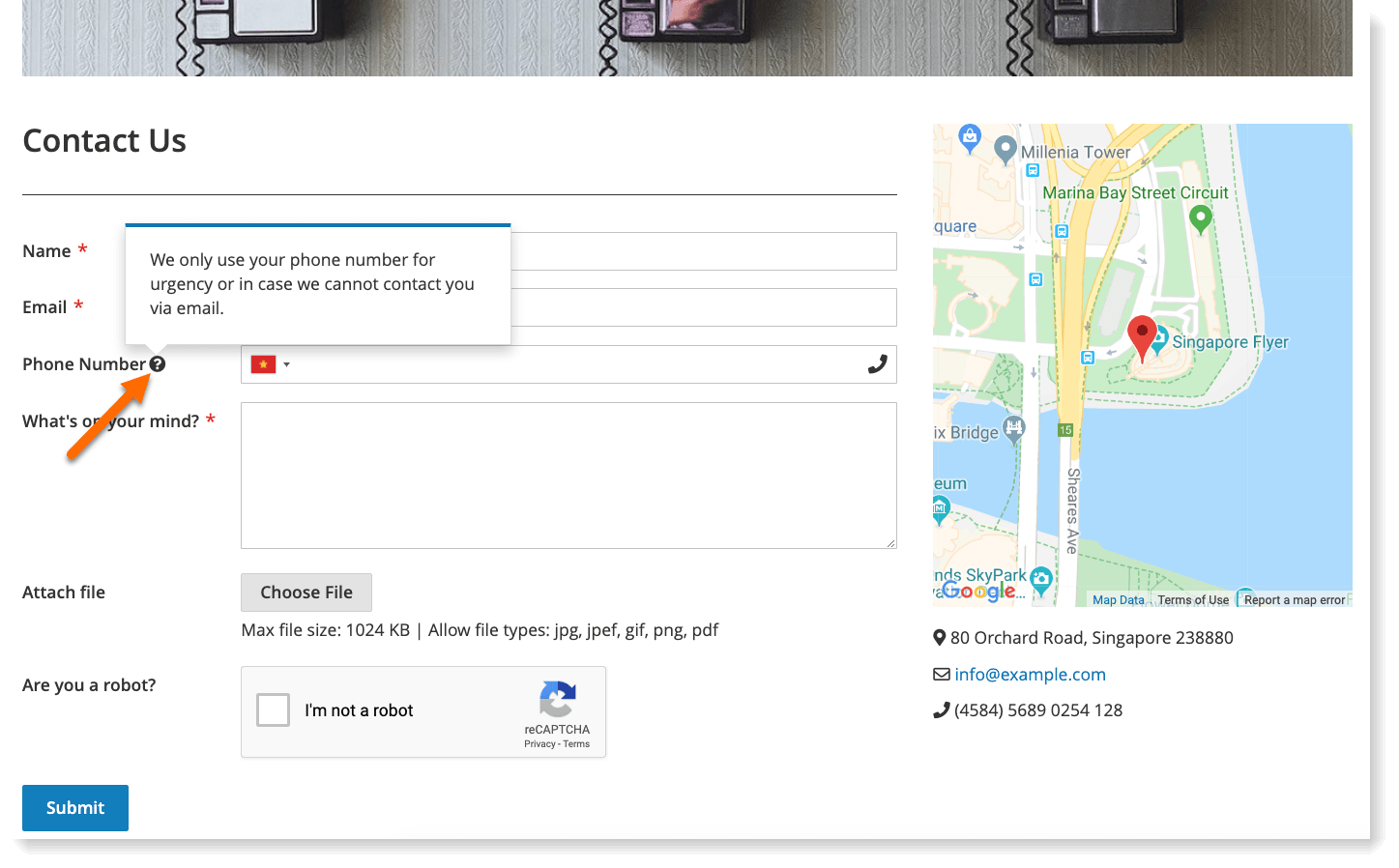The height and width of the screenshot is (868, 1399).
Task: Click the red location pin on the map
Action: coord(1142,338)
